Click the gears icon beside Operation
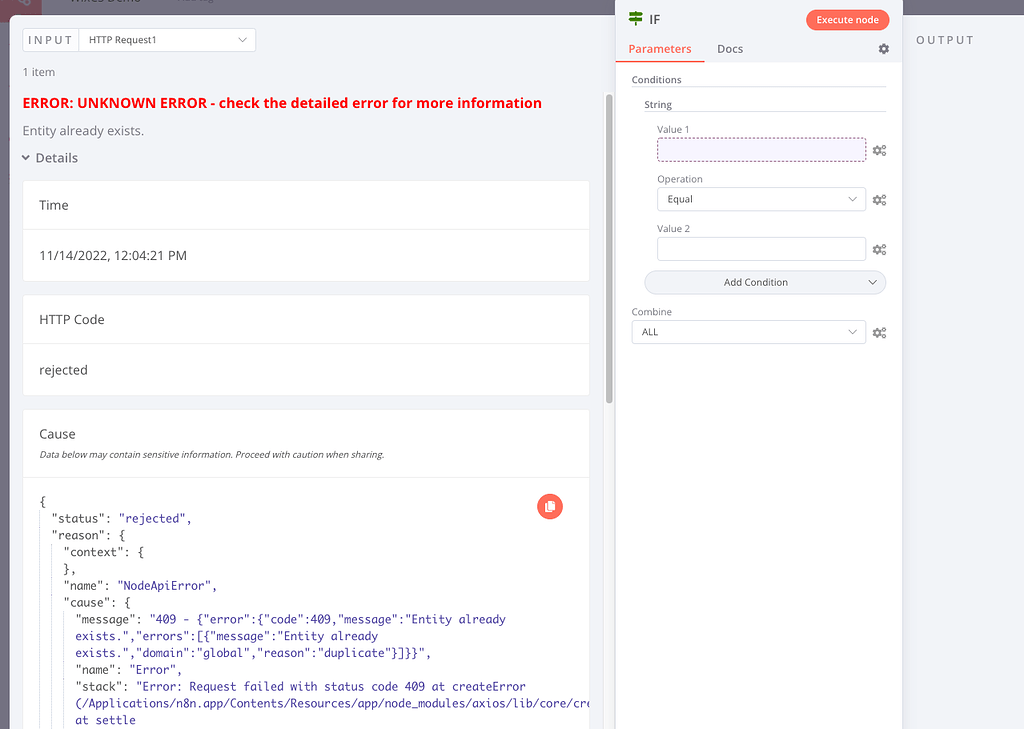Screen dimensions: 1024x729 pyautogui.click(x=879, y=200)
